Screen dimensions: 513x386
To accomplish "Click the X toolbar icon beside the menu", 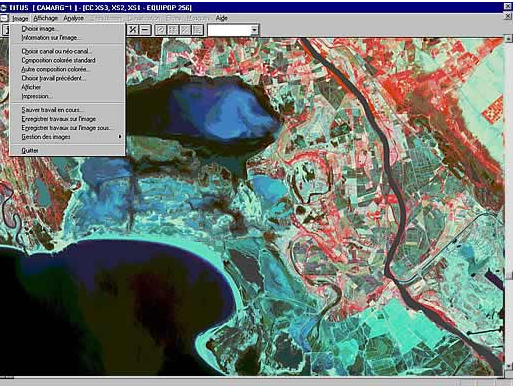I will coord(133,30).
